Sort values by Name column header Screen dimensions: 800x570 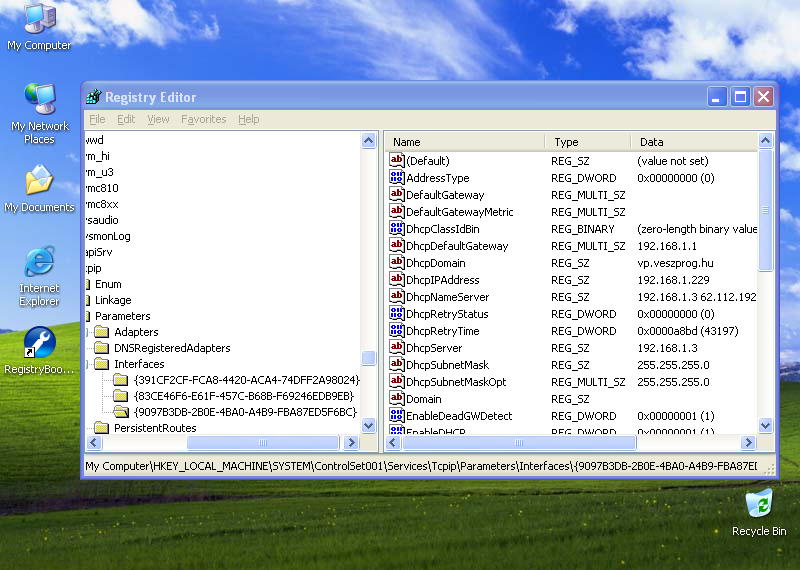(x=465, y=141)
